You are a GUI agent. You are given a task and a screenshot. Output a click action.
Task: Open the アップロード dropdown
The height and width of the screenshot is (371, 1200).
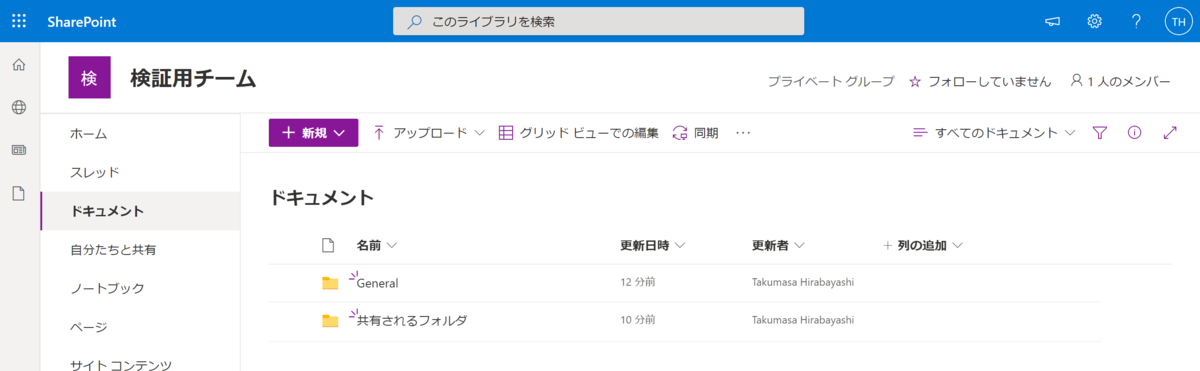pyautogui.click(x=428, y=132)
